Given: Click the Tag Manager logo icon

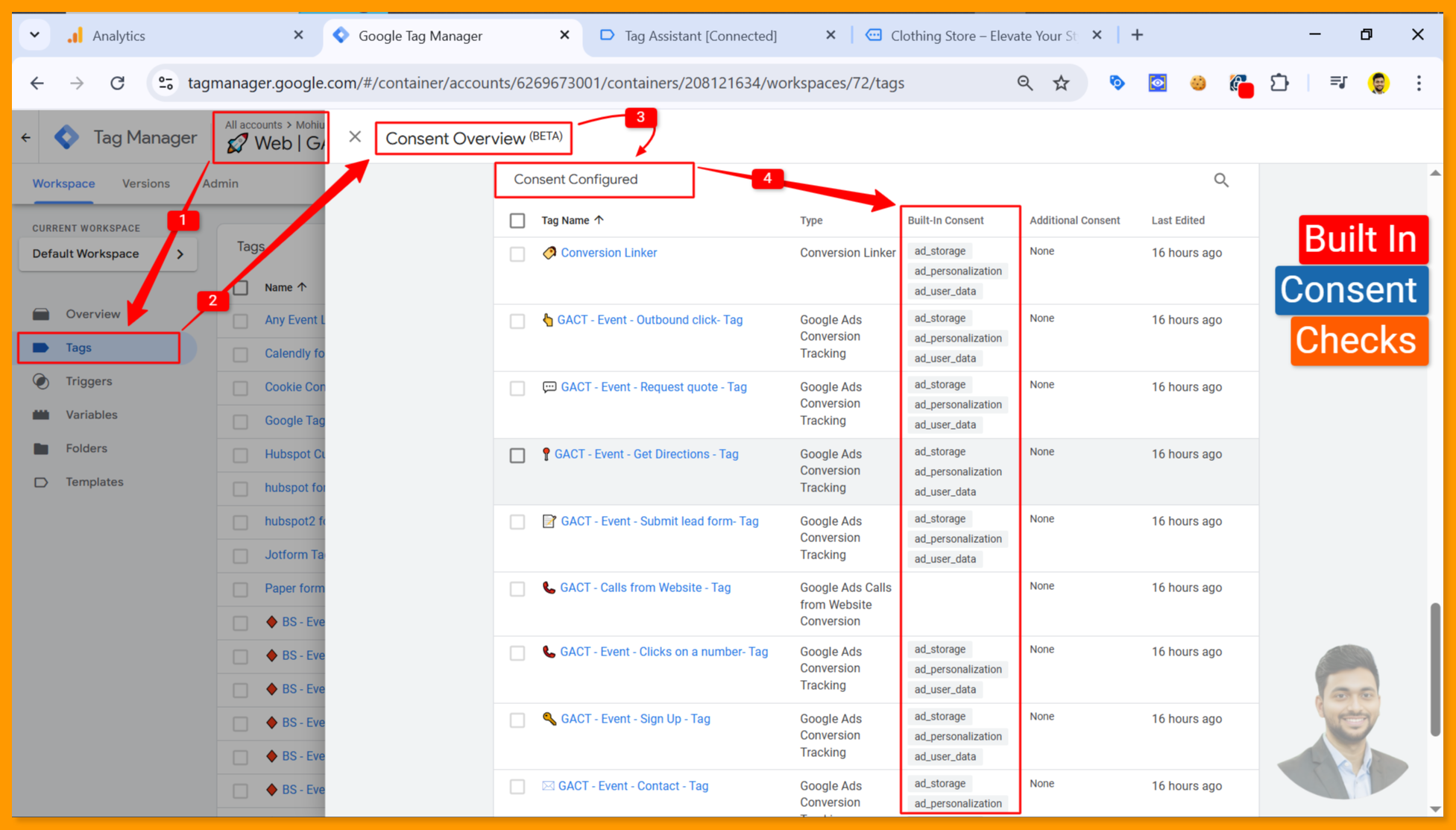Looking at the screenshot, I should pyautogui.click(x=67, y=137).
